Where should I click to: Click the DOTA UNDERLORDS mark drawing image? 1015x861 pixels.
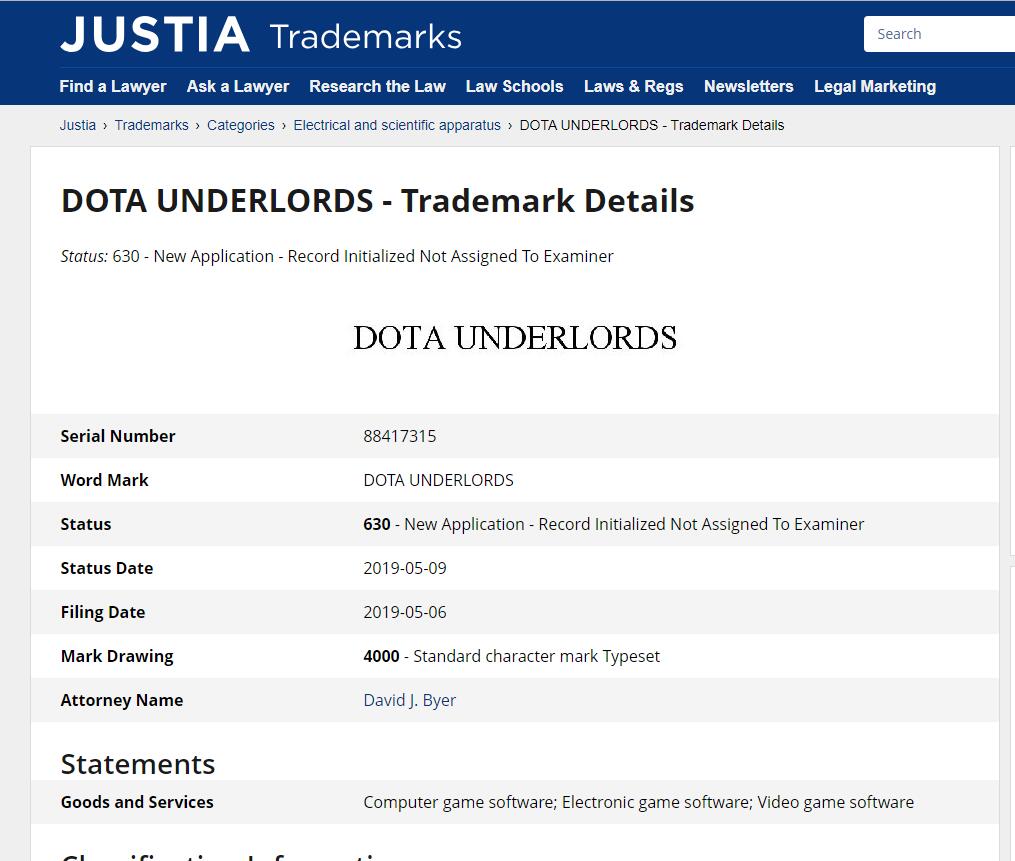coord(515,338)
